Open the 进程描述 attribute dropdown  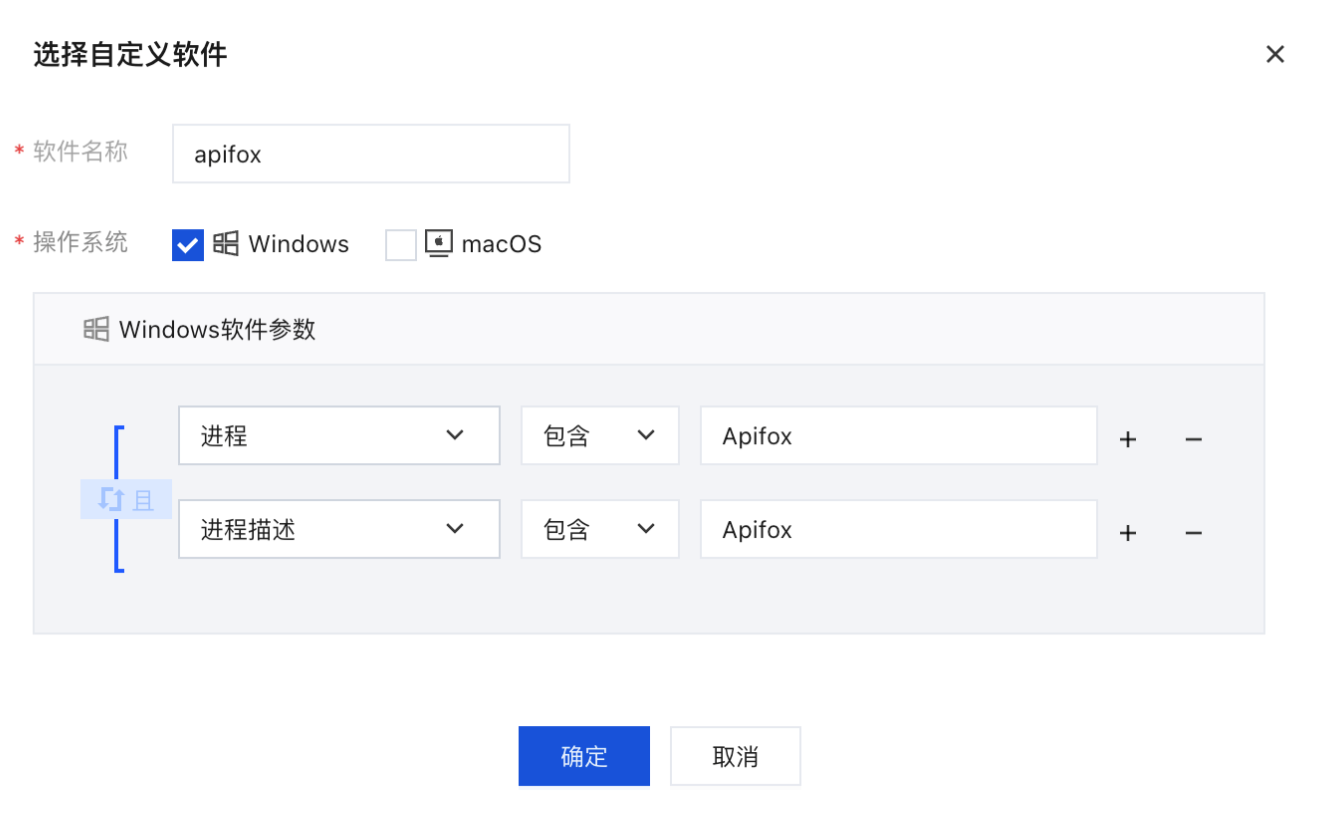[338, 530]
